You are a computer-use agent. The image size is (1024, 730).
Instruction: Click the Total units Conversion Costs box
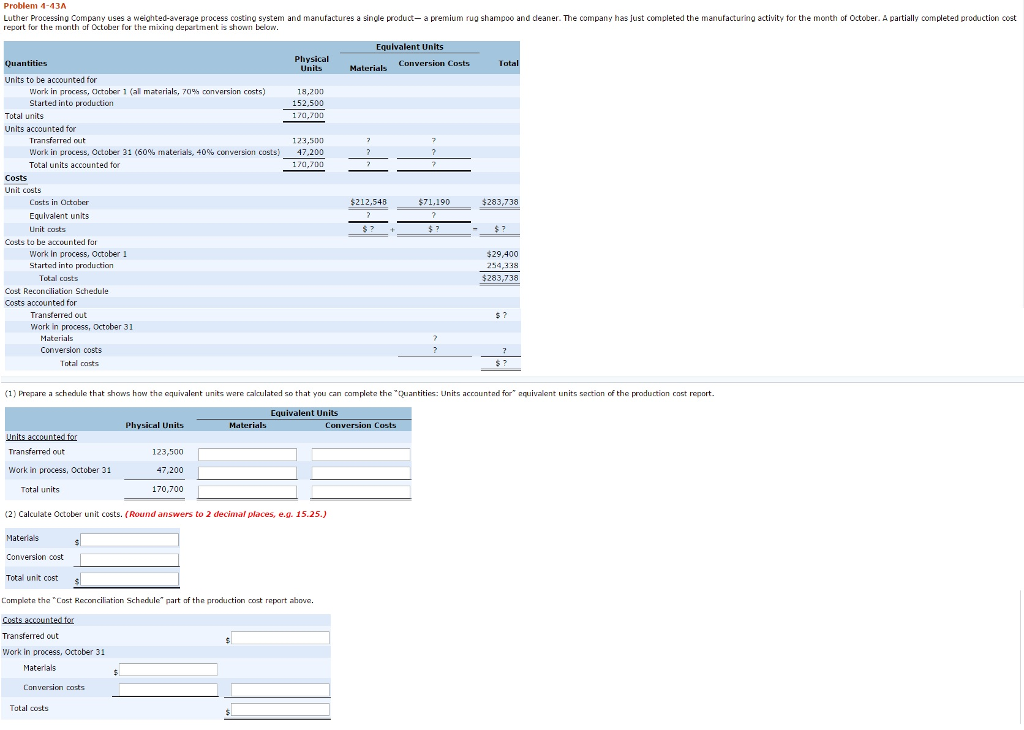coord(360,491)
